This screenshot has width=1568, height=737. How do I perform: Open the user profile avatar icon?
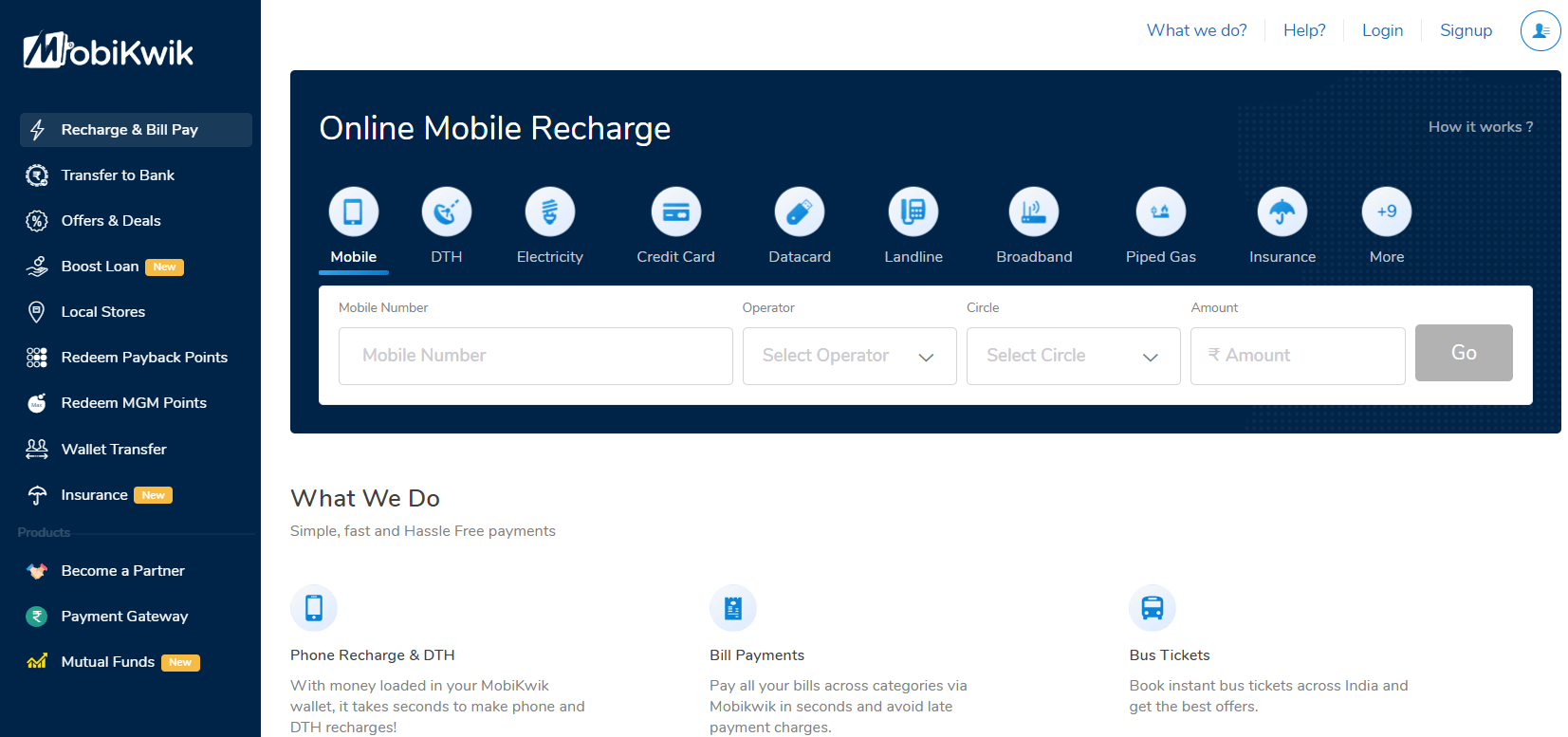[1540, 31]
